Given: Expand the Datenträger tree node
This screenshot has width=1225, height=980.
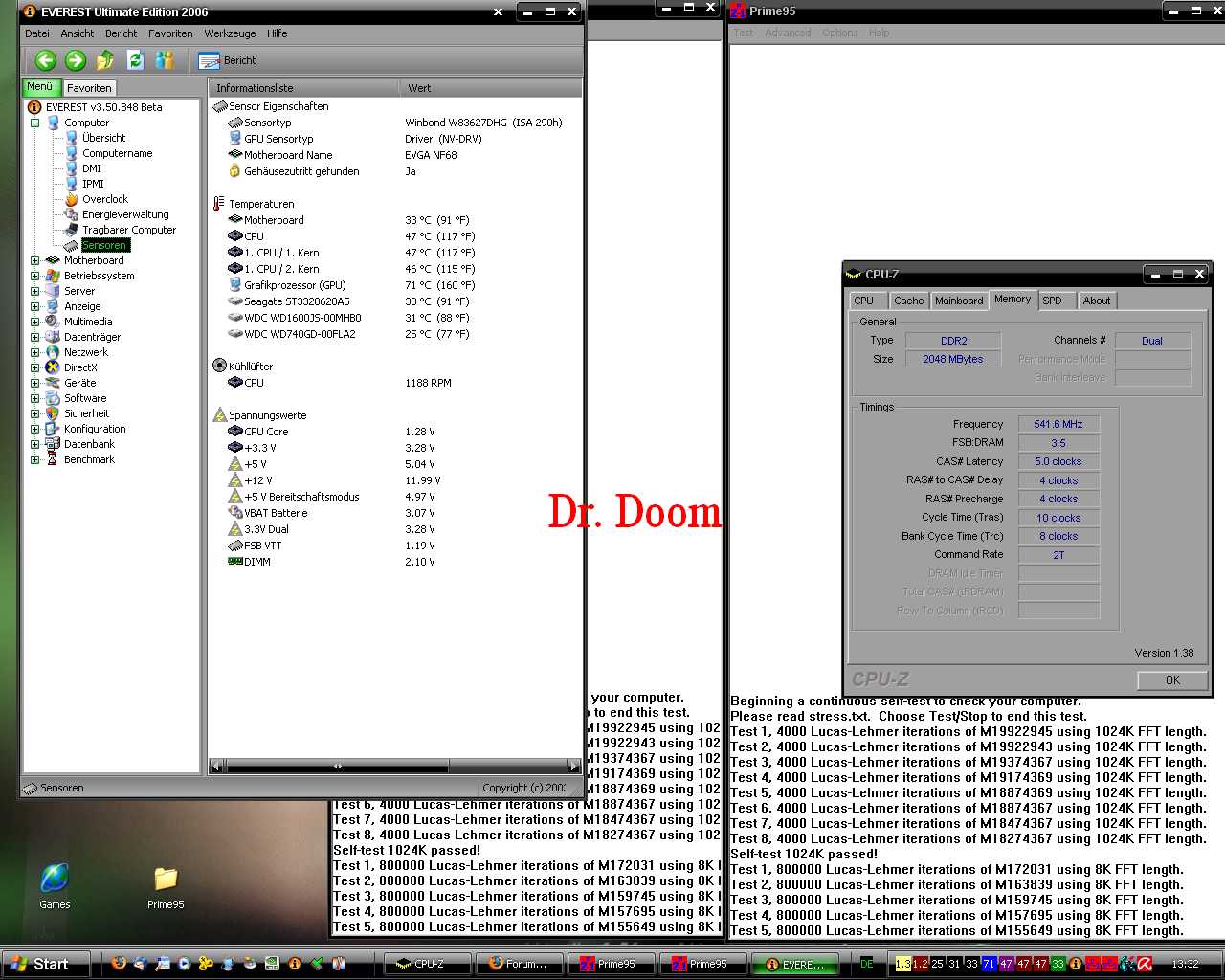Looking at the screenshot, I should click(34, 337).
